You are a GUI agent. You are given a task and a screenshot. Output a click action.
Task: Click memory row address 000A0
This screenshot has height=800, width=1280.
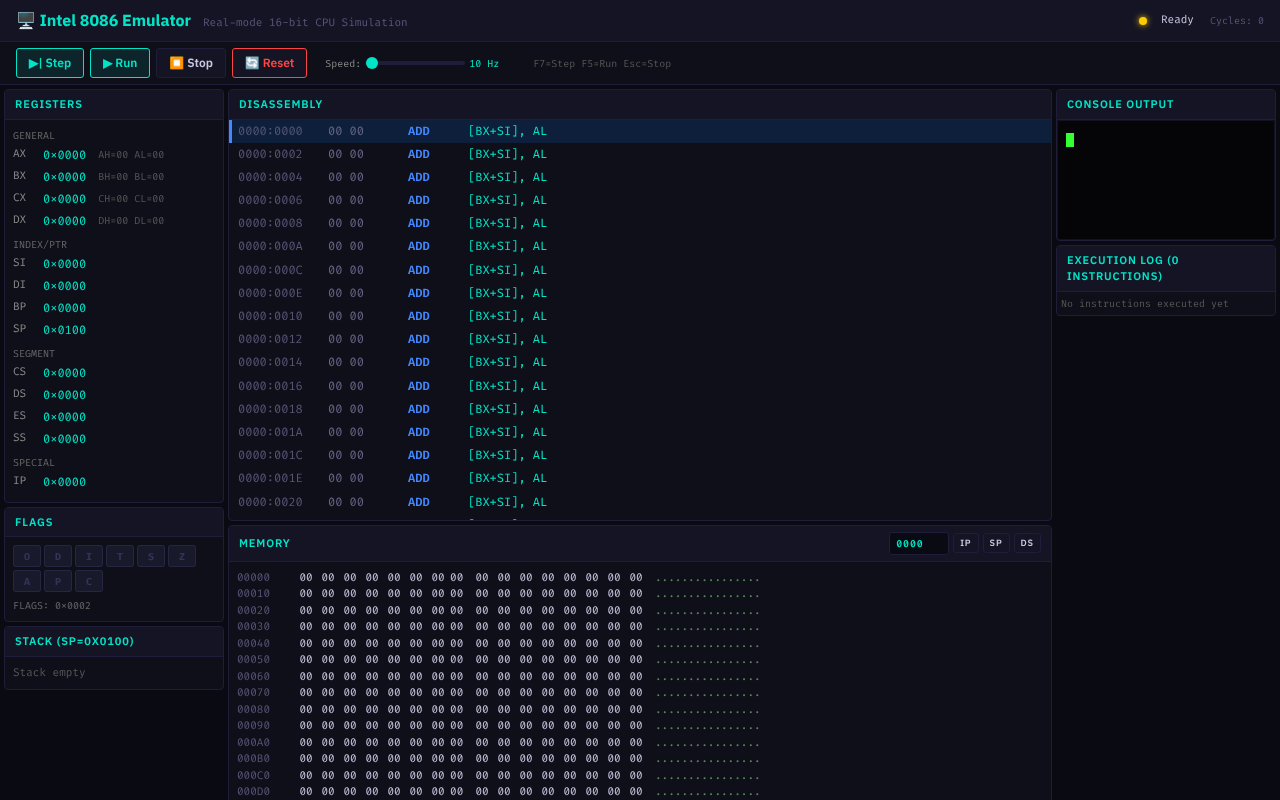click(x=253, y=743)
